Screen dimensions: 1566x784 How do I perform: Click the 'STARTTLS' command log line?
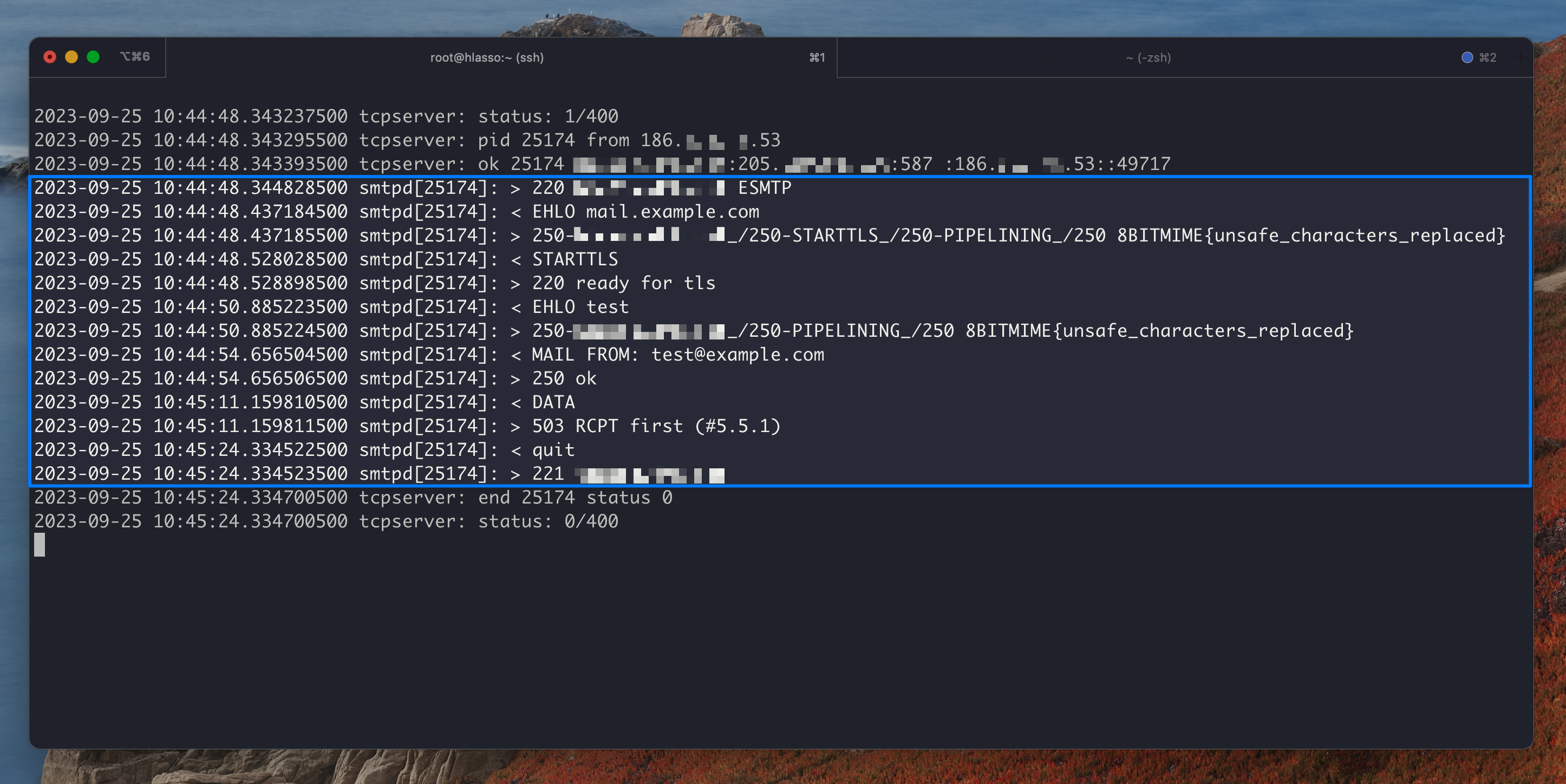click(x=575, y=259)
